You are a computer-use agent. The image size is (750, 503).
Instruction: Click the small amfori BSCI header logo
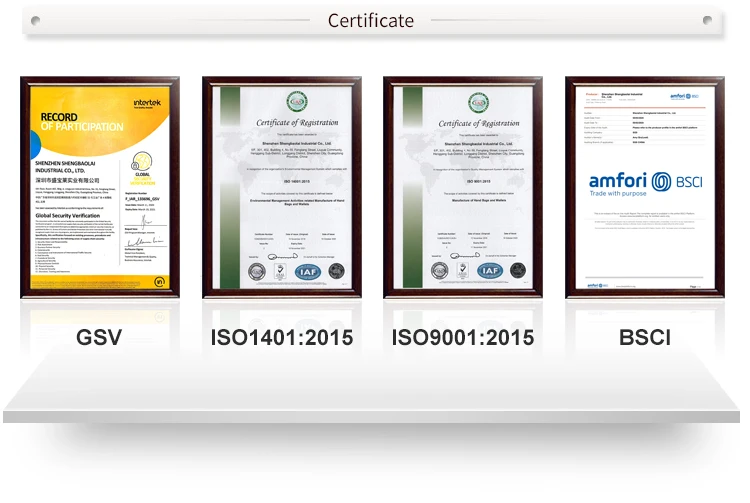click(x=684, y=96)
